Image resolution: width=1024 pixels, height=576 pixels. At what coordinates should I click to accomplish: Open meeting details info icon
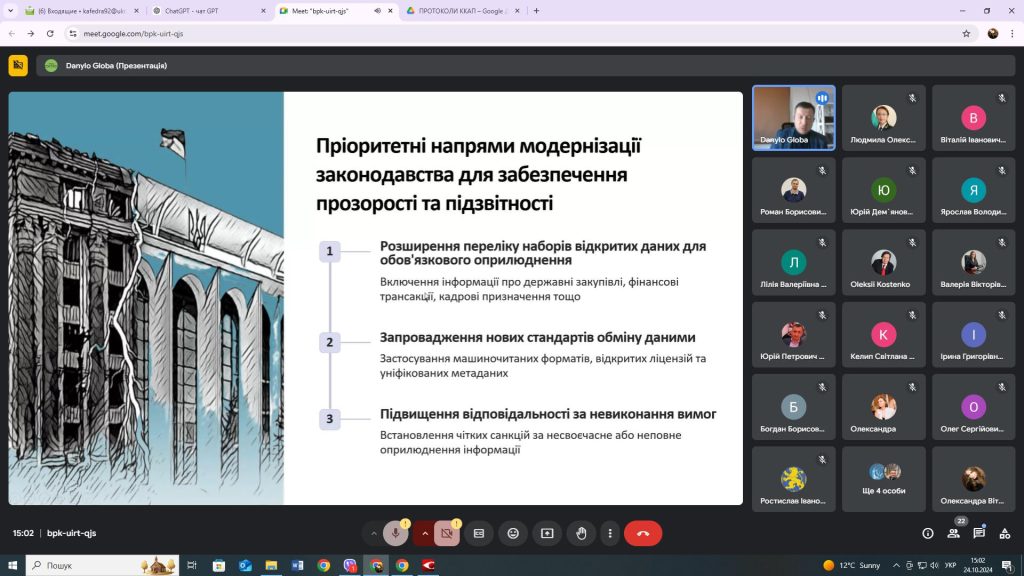click(928, 534)
